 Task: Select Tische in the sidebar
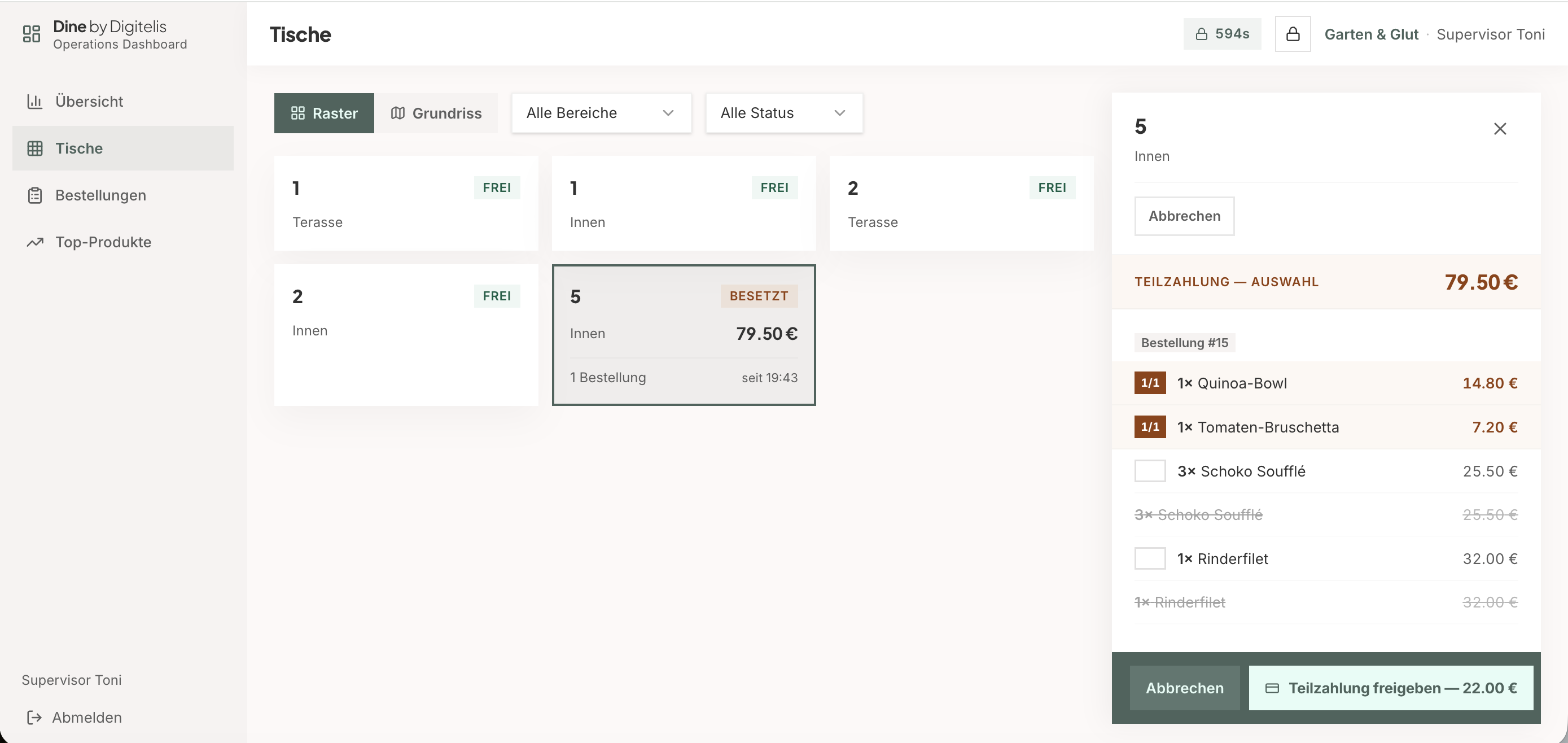point(122,148)
